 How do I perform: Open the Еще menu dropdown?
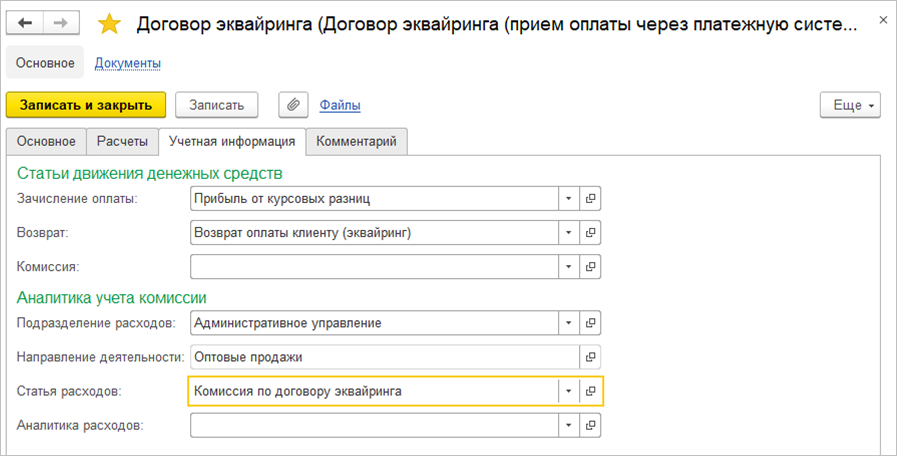click(x=850, y=105)
